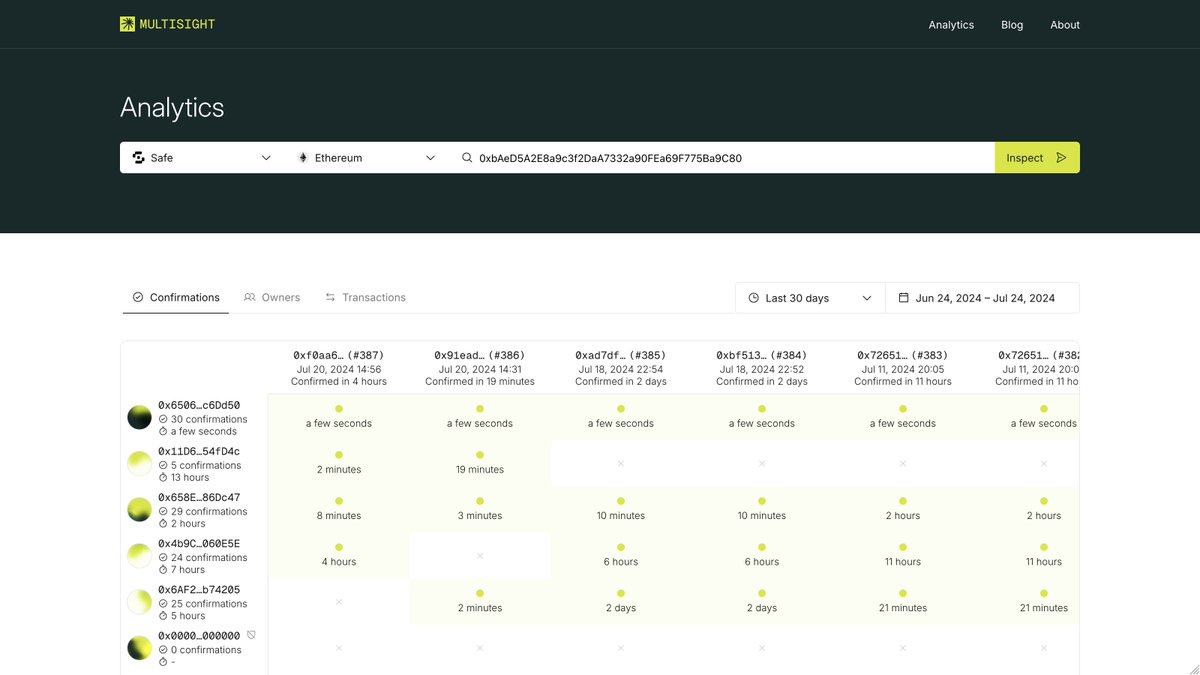Open the Last 30 days dropdown
The image size is (1200, 675).
point(810,298)
